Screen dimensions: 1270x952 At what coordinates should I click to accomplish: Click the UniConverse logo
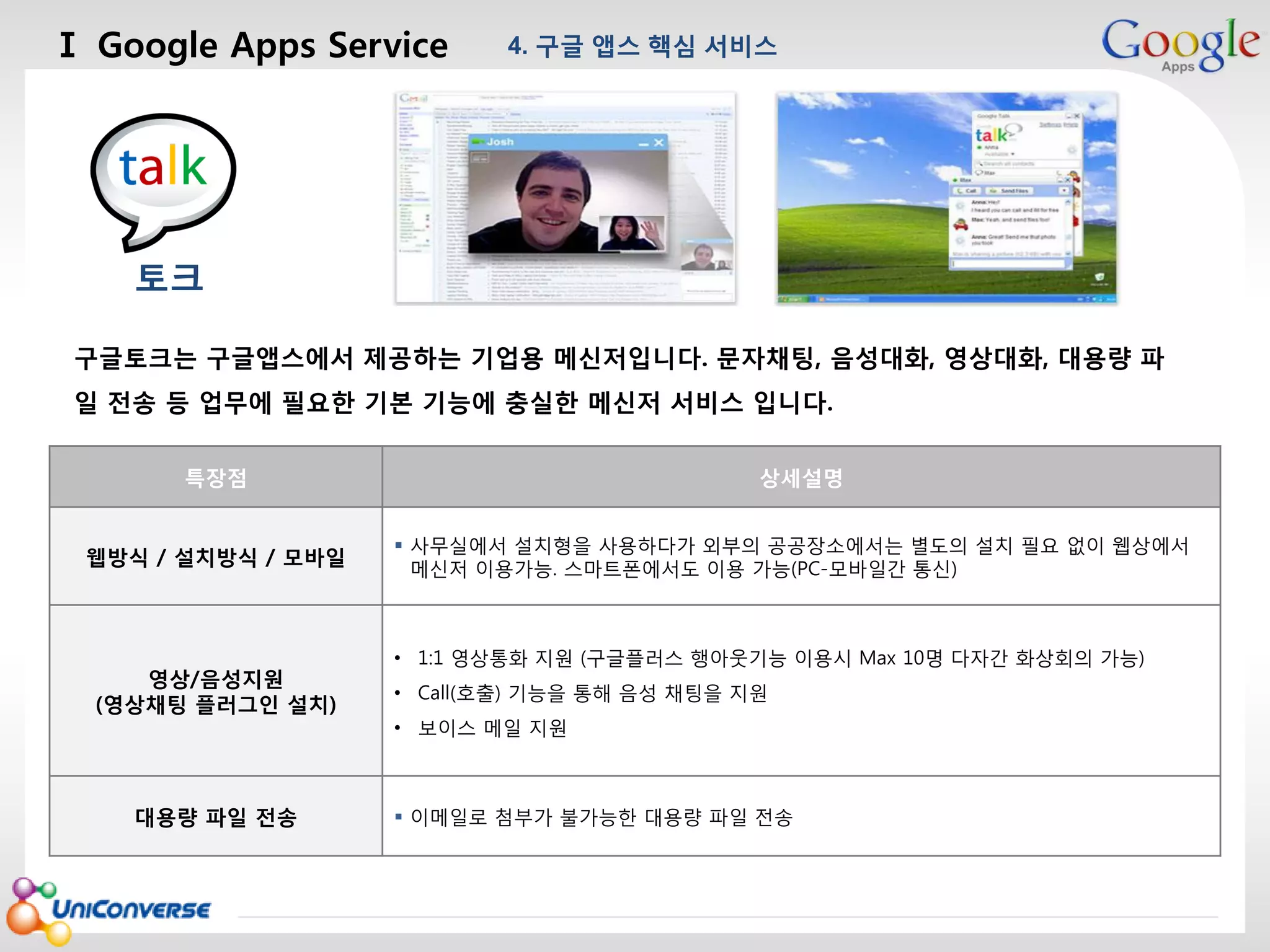point(109,911)
